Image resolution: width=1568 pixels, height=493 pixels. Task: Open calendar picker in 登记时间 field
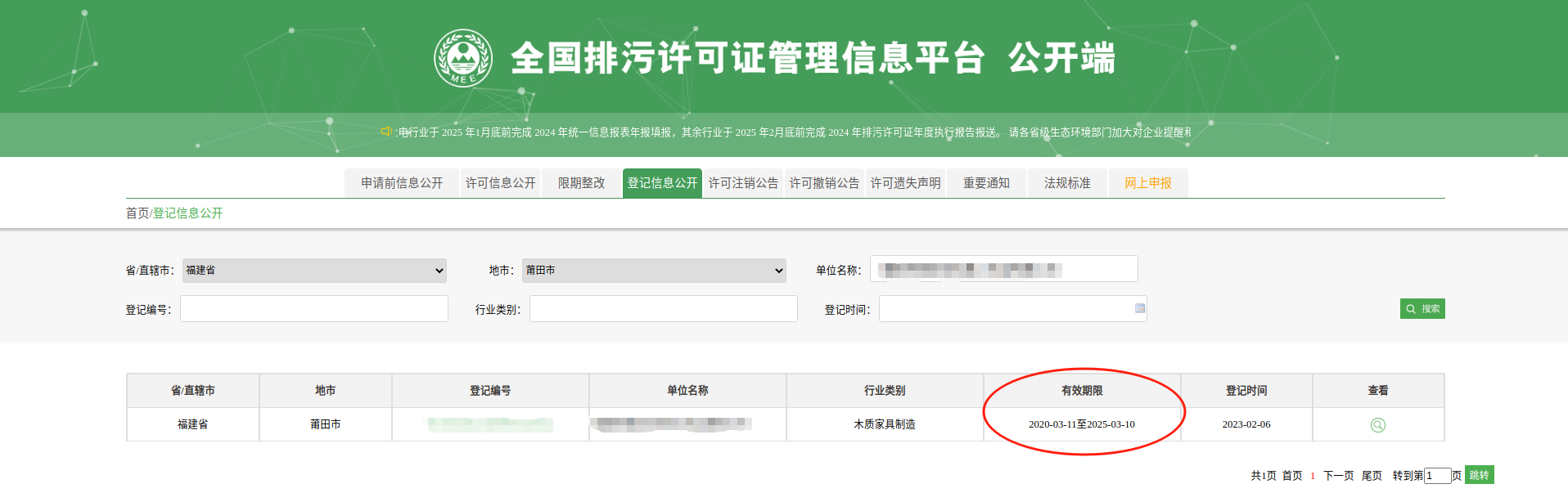click(x=1139, y=308)
